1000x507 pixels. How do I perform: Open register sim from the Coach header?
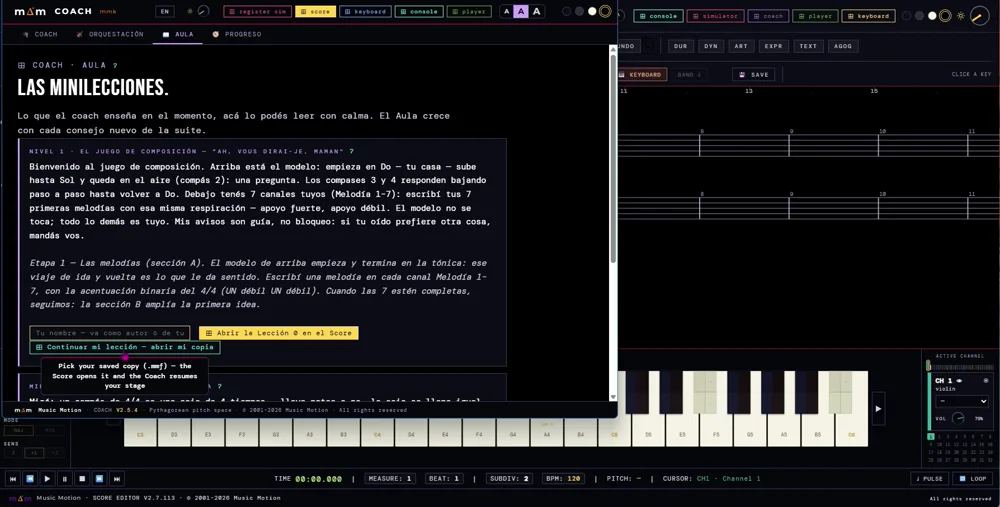[x=258, y=11]
